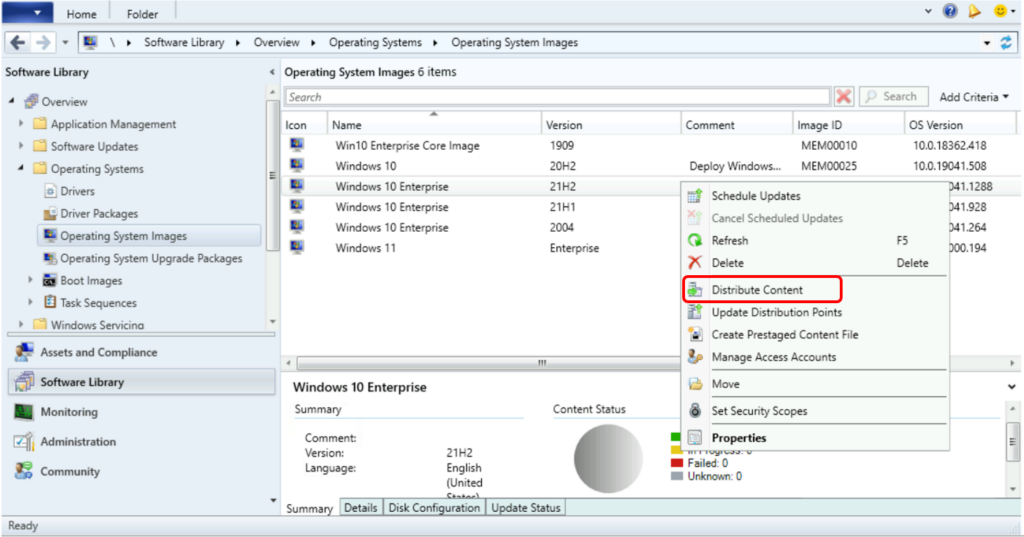Click the Content Status pie chart
Image resolution: width=1024 pixels, height=537 pixels.
pyautogui.click(x=607, y=459)
